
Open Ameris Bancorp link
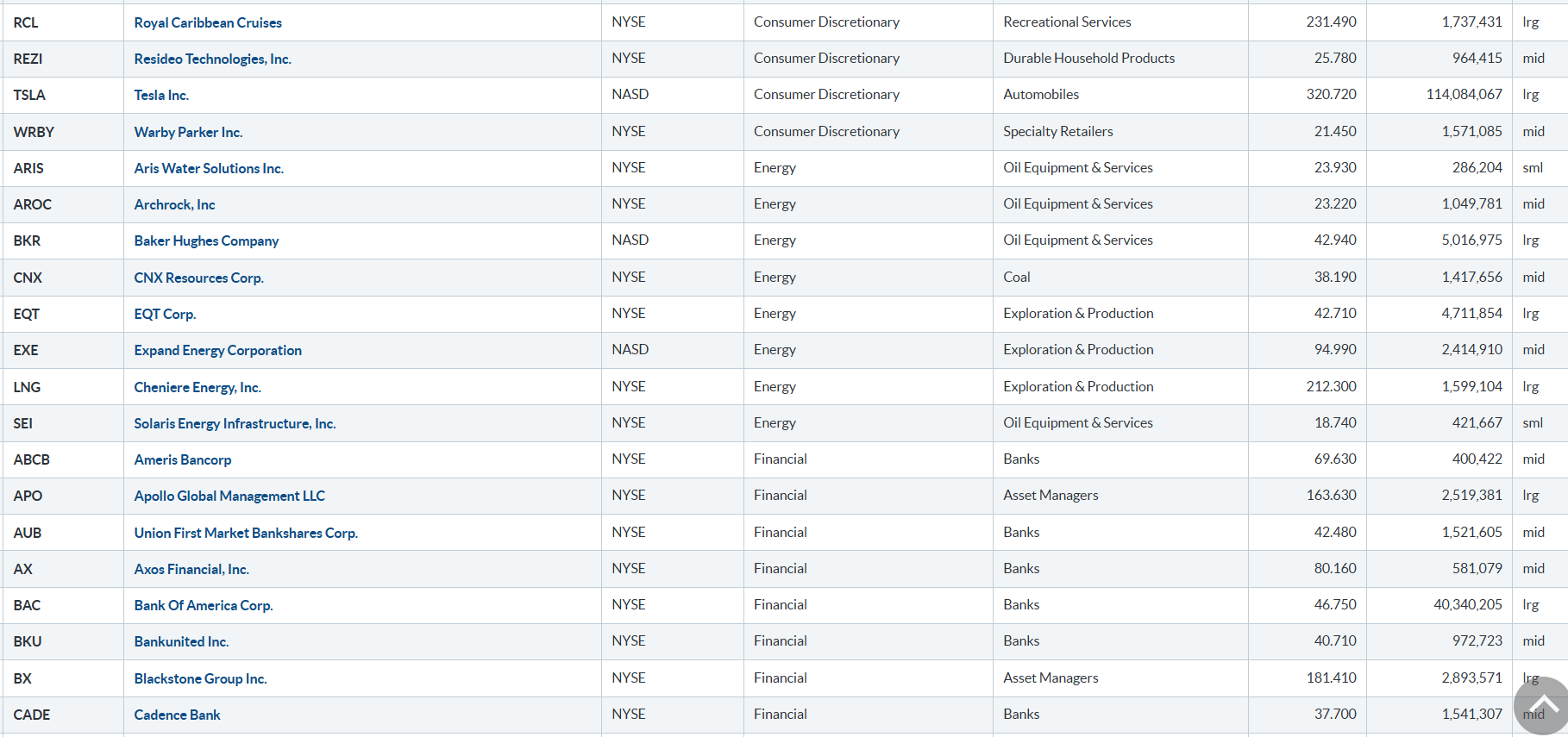tap(183, 459)
